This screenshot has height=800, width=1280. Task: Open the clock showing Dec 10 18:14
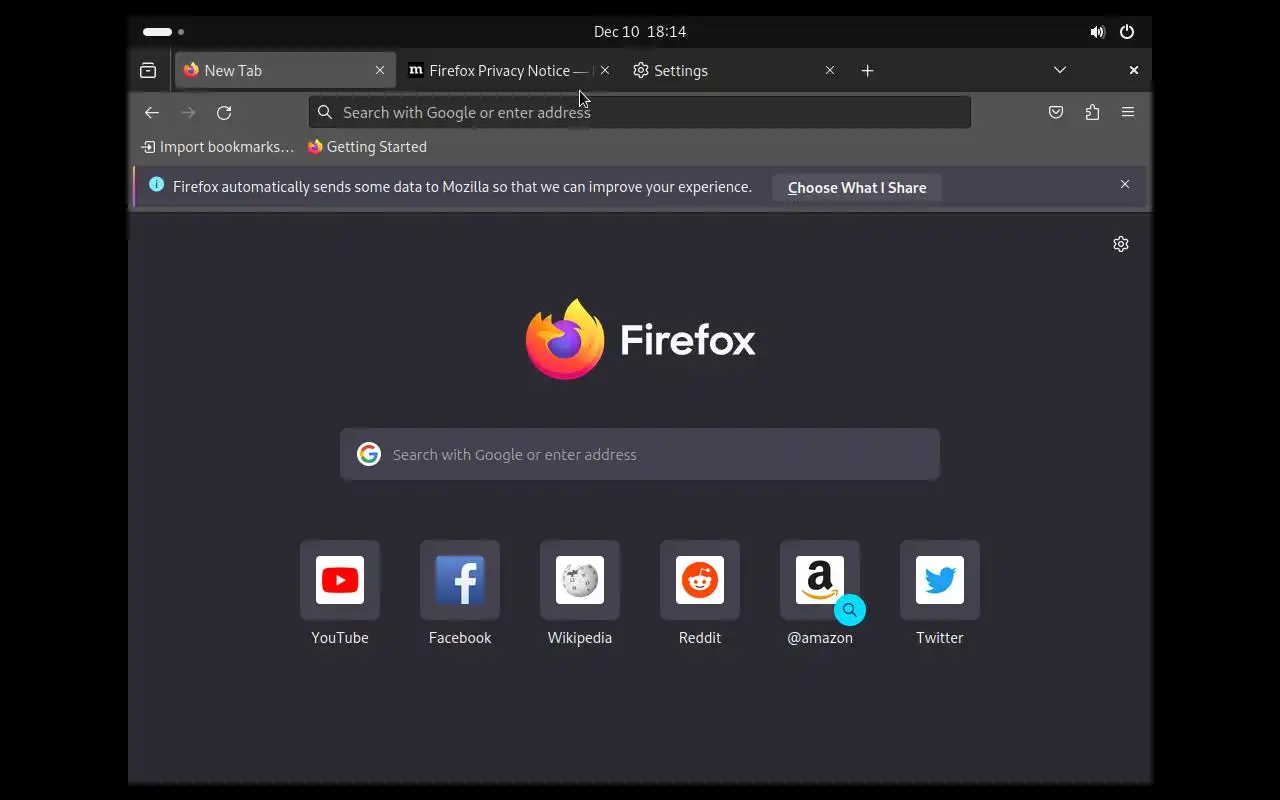[640, 32]
